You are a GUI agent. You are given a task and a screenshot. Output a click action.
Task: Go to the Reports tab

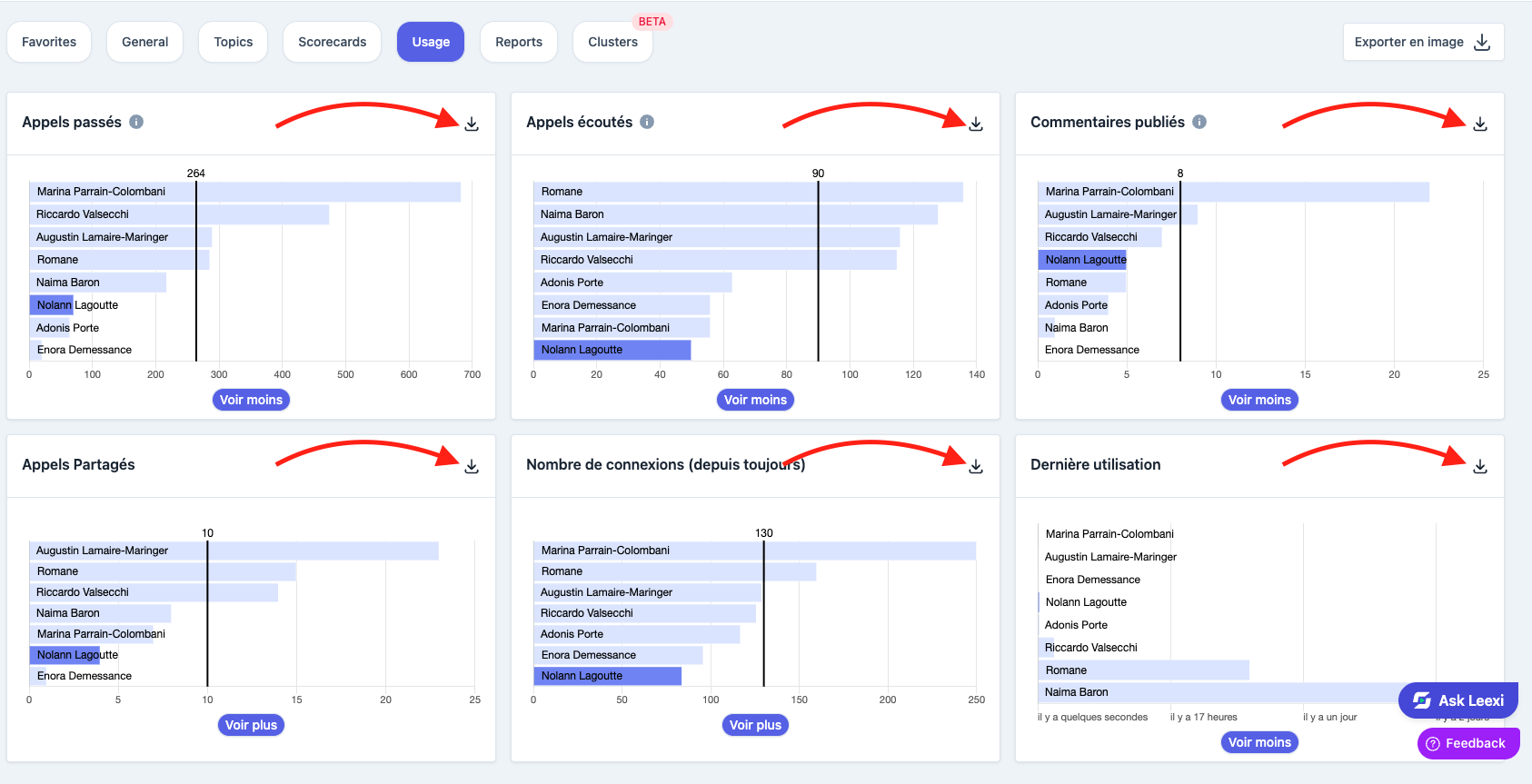pyautogui.click(x=519, y=42)
